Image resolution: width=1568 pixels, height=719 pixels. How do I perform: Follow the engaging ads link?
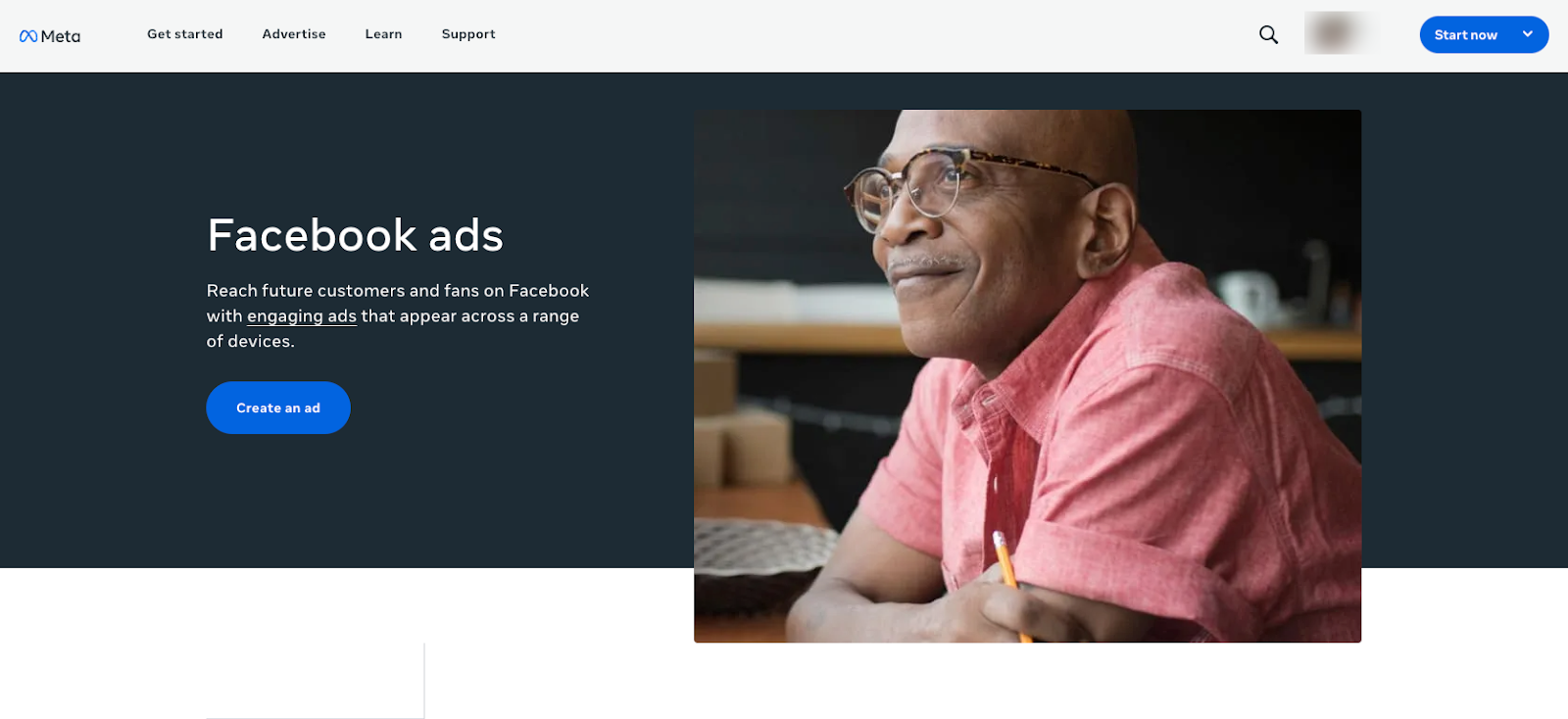[302, 316]
